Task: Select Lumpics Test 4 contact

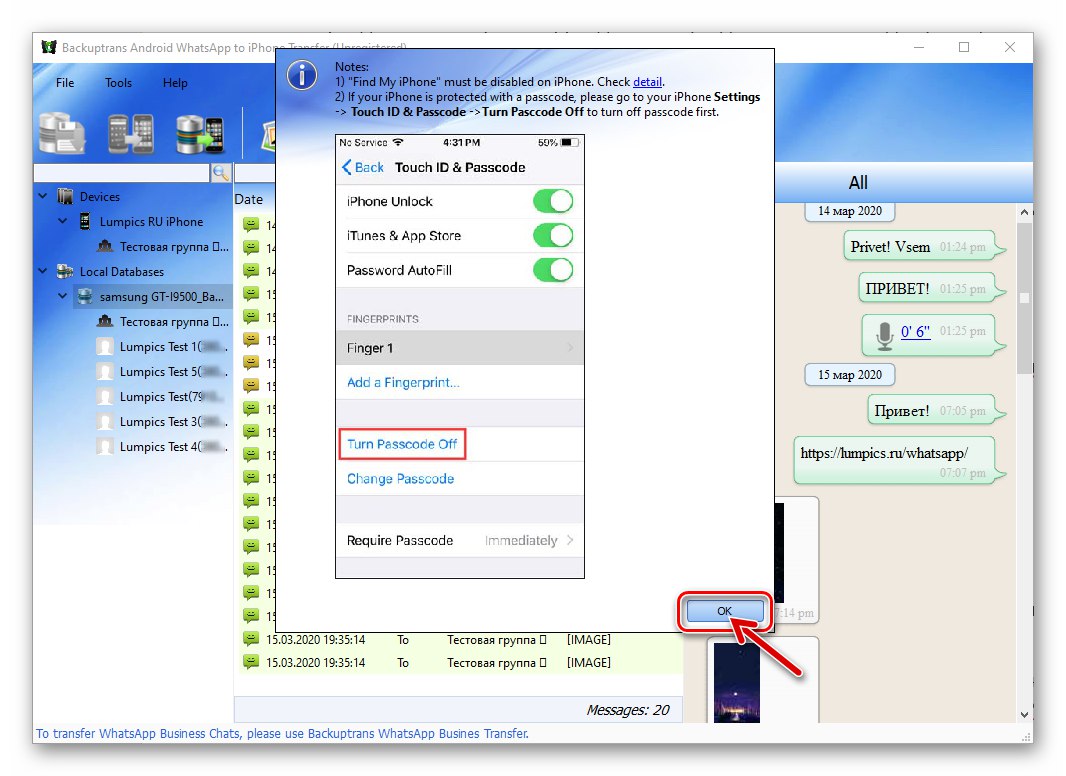Action: pyautogui.click(x=173, y=447)
